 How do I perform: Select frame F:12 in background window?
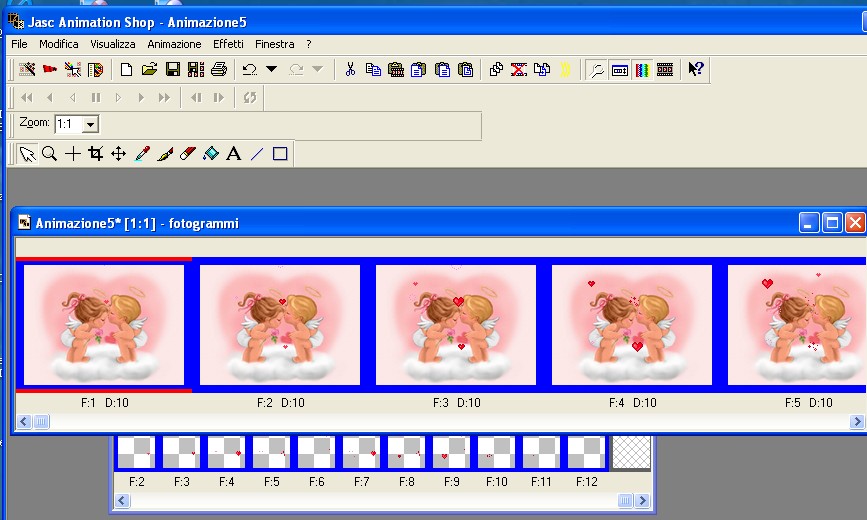tap(587, 452)
